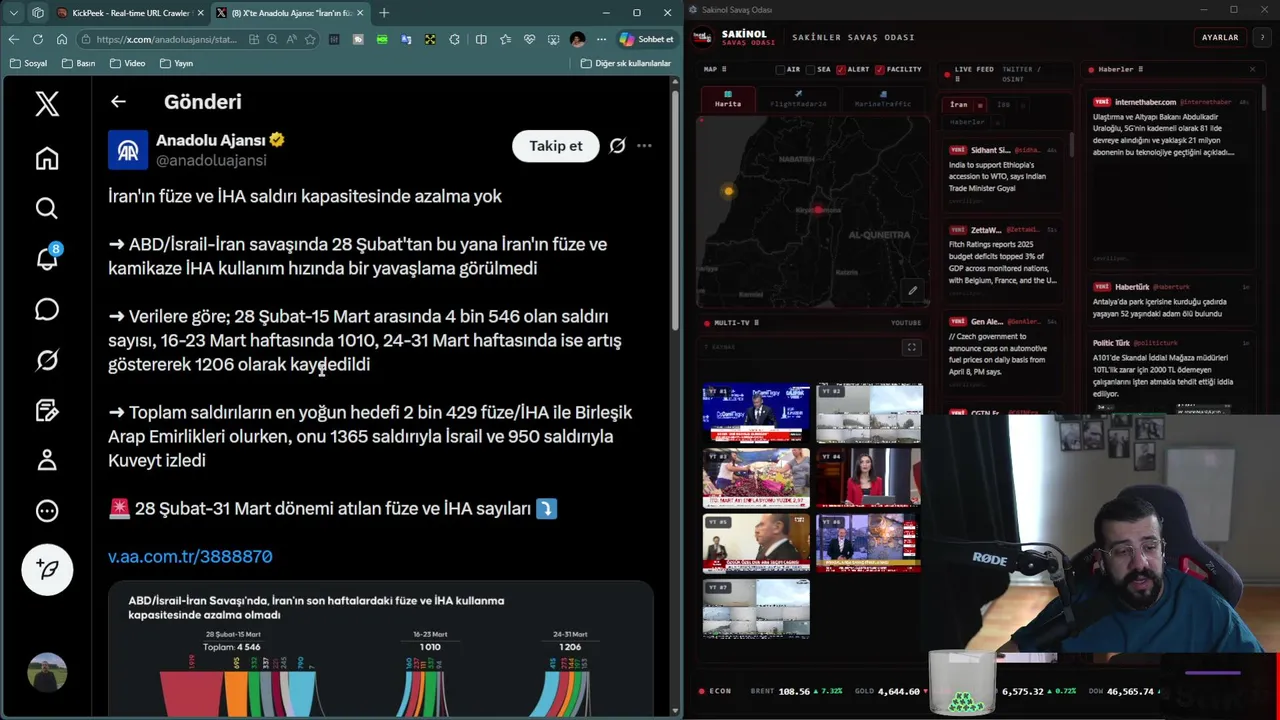1280x720 pixels.
Task: Open new browser tab plus button
Action: click(384, 13)
